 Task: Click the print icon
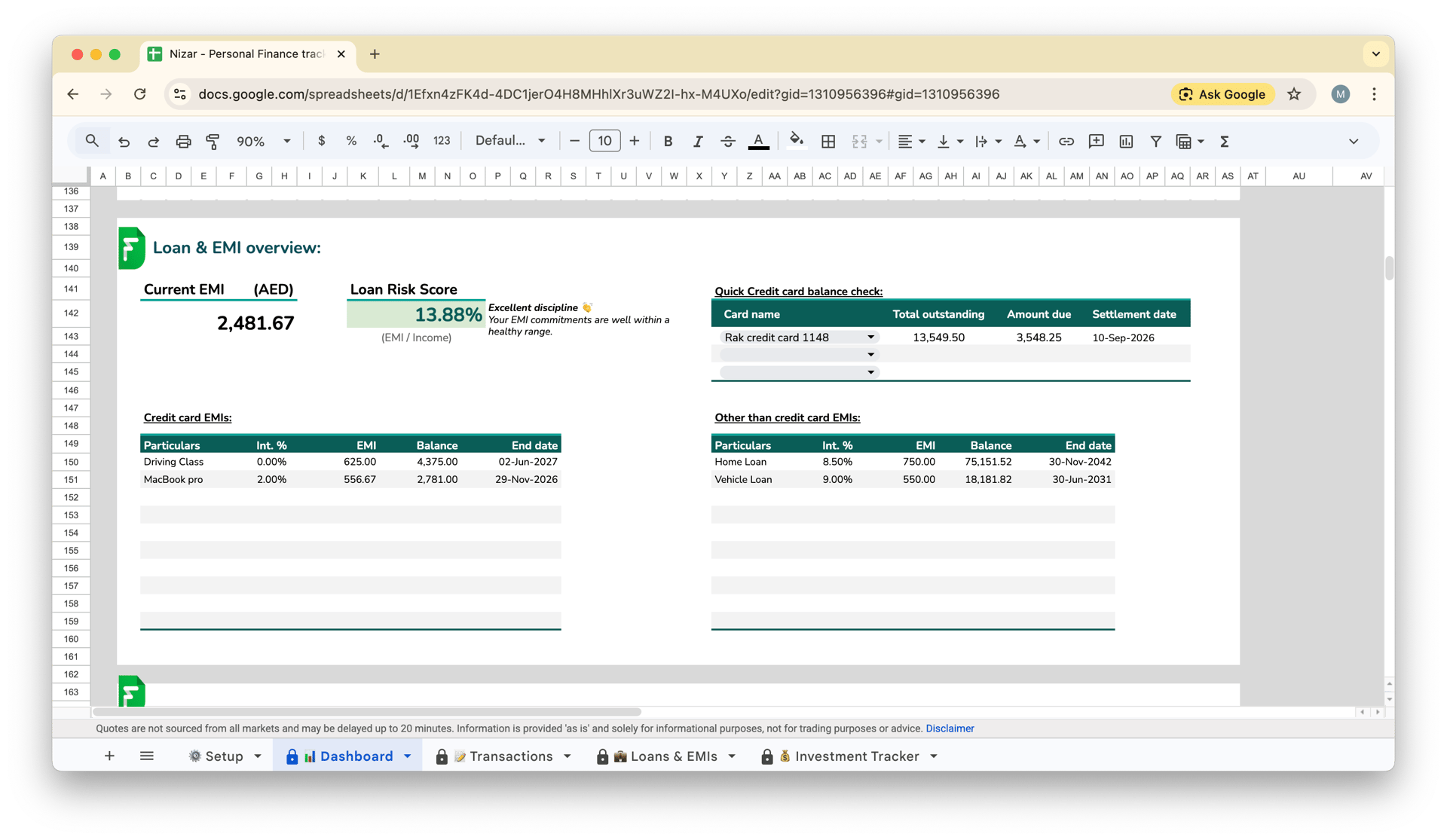tap(183, 141)
